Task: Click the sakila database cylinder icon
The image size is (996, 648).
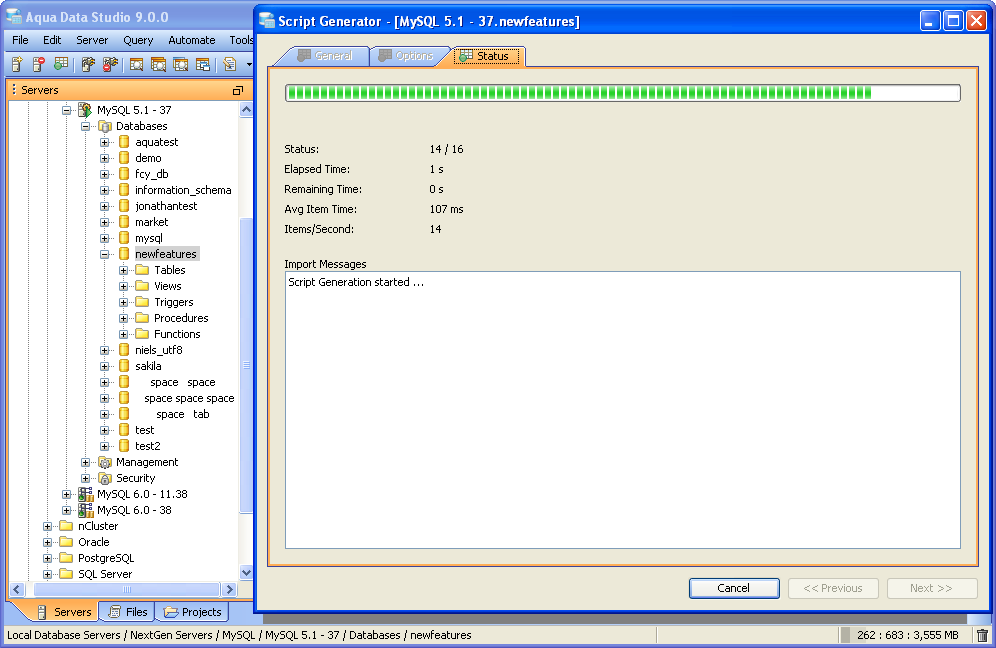Action: [124, 366]
